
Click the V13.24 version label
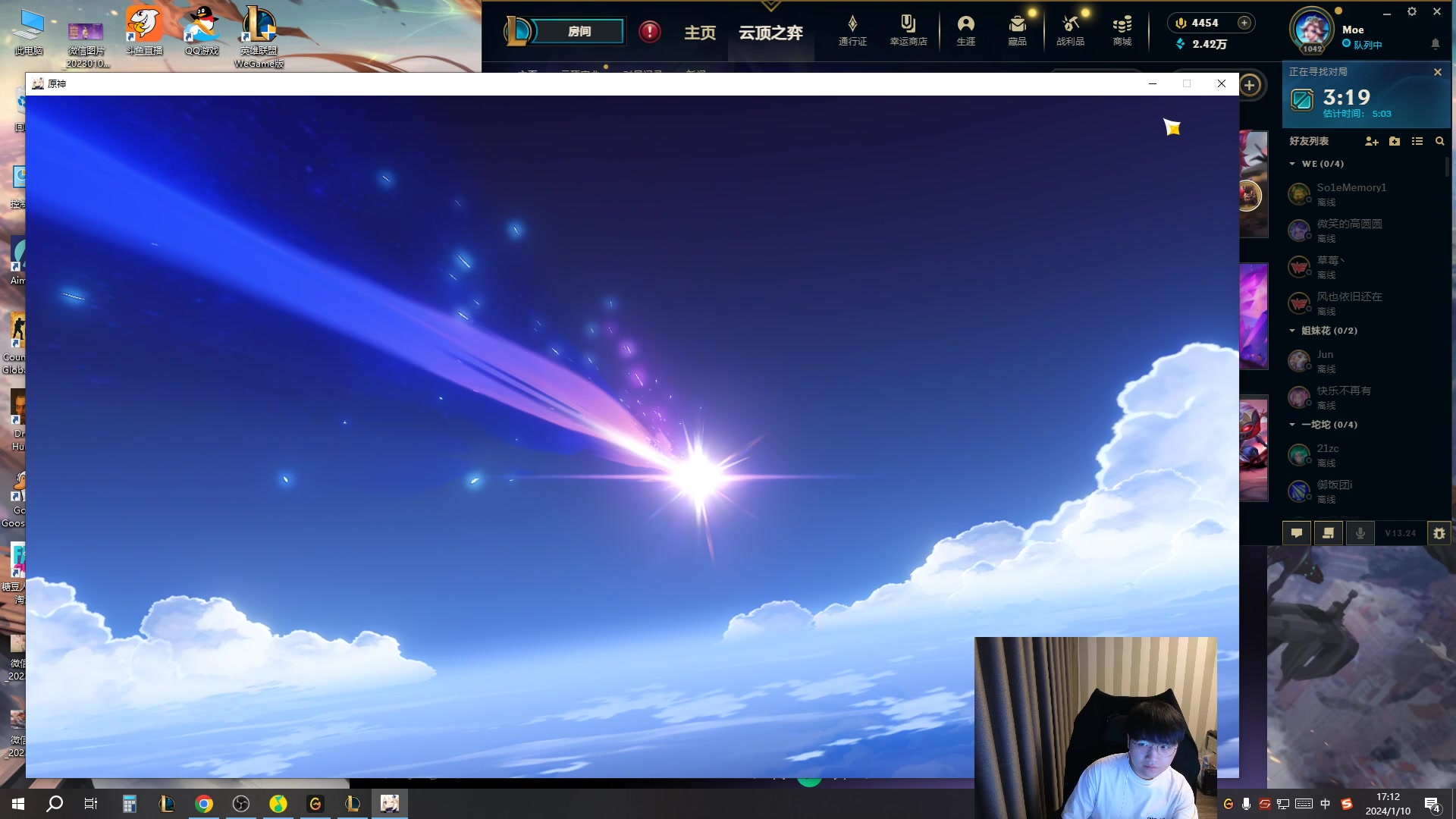tap(1400, 533)
